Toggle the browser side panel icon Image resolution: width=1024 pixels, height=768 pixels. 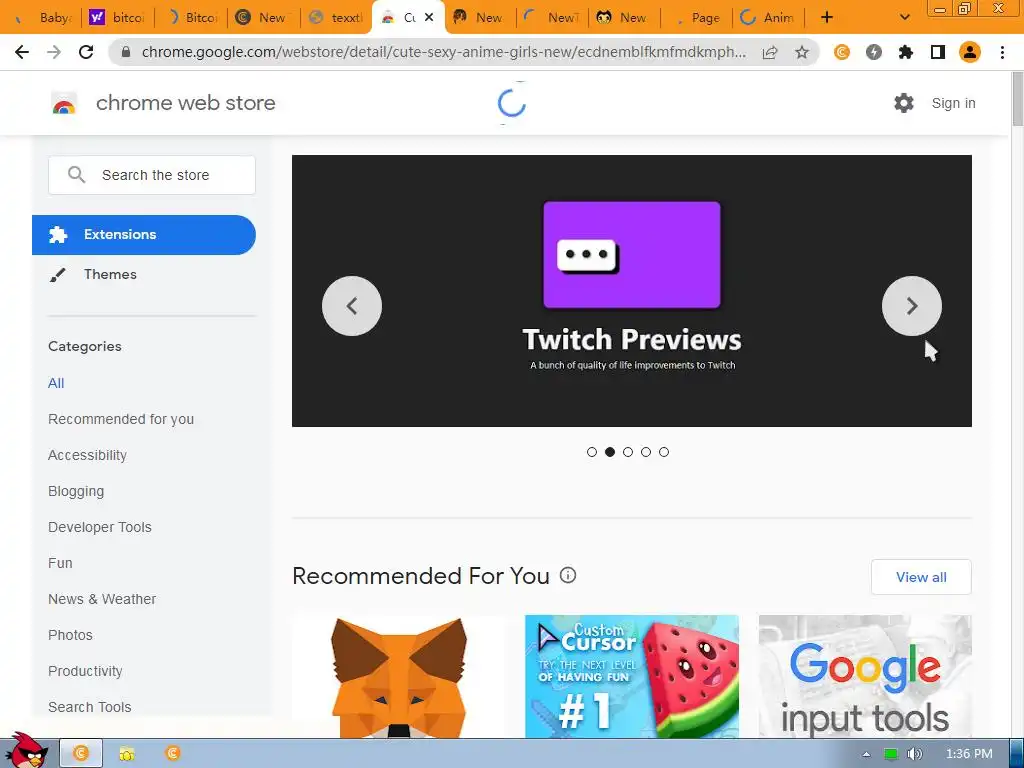(938, 52)
